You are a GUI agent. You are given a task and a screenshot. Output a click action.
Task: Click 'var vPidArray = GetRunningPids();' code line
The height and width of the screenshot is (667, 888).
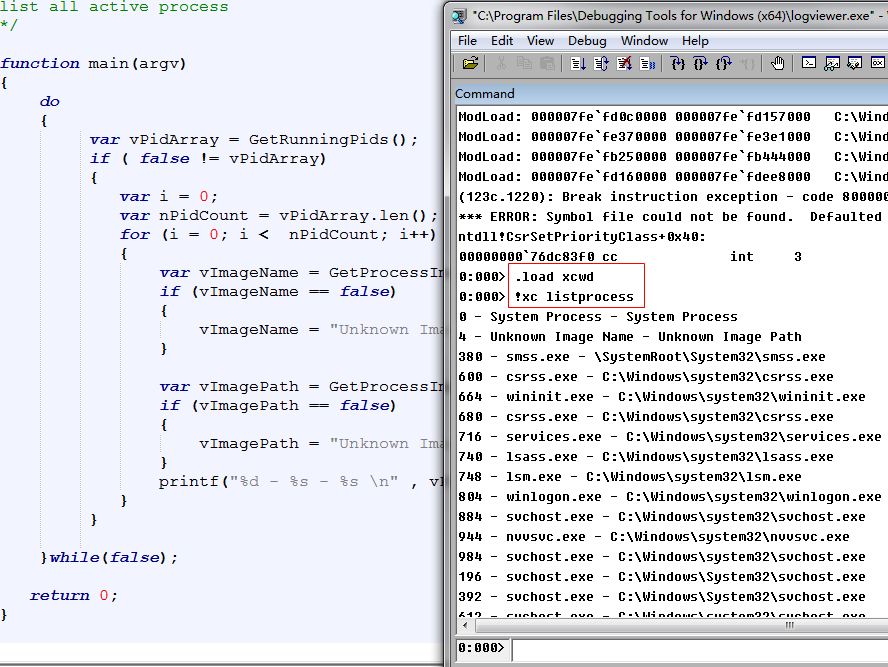(254, 140)
